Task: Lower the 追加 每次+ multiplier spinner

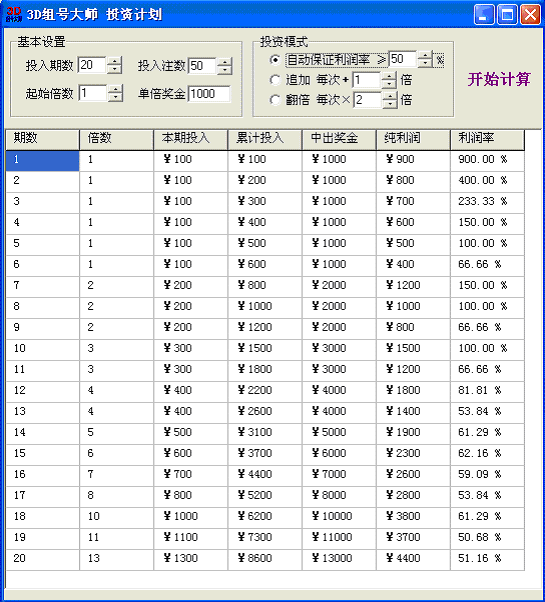Action: tap(390, 84)
